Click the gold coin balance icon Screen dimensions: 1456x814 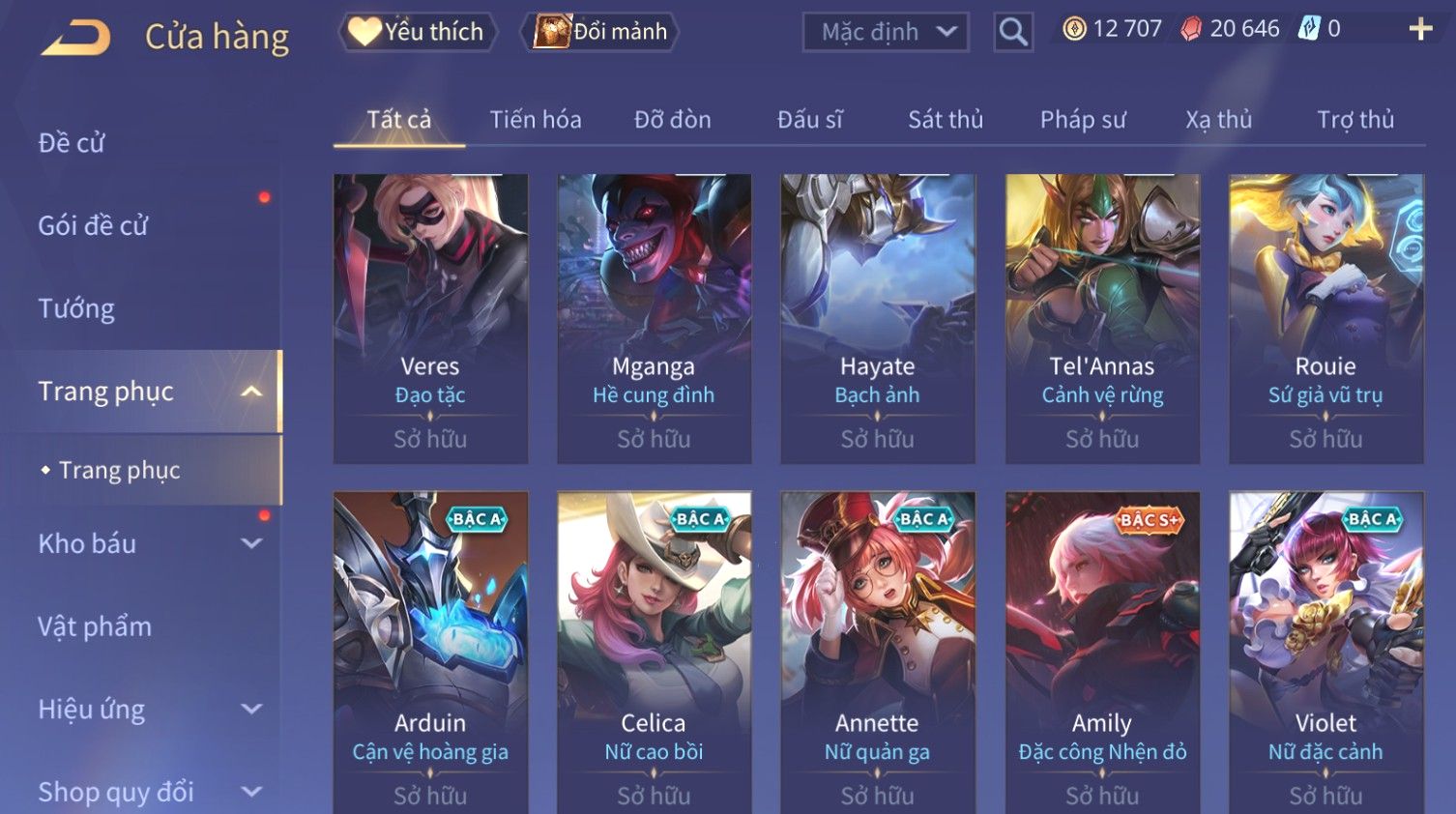1074,29
